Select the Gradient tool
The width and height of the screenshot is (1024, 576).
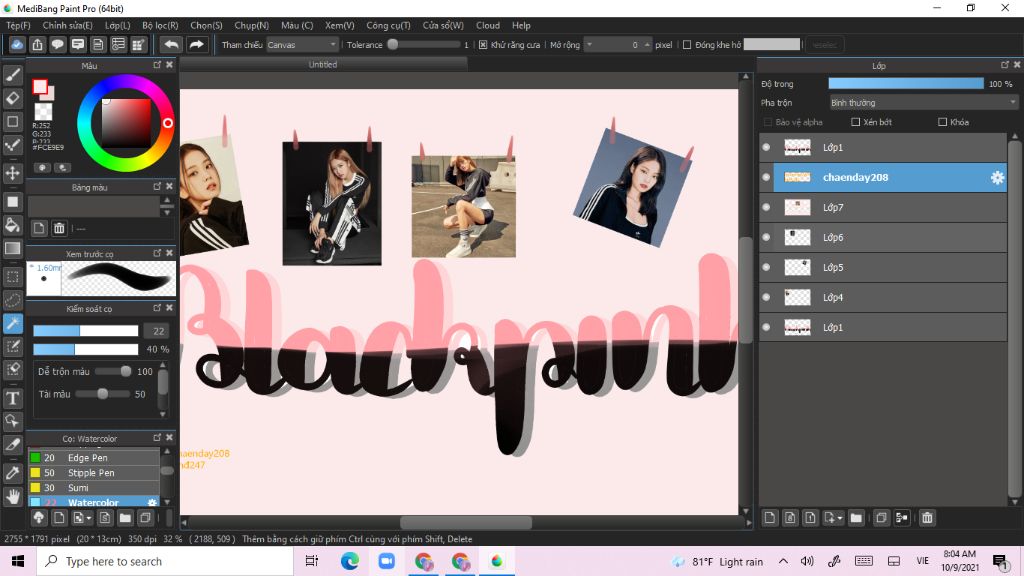pyautogui.click(x=12, y=248)
